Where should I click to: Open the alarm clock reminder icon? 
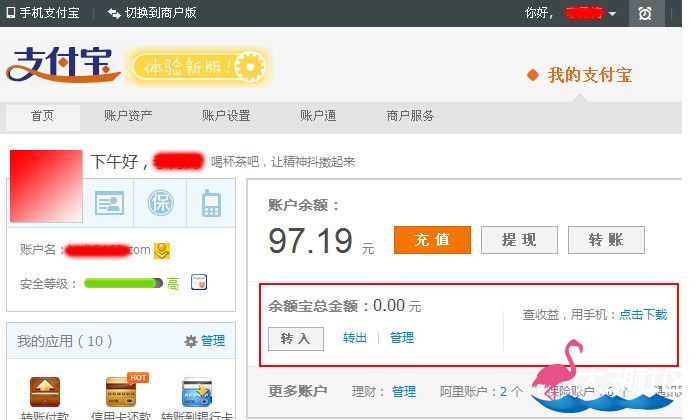645,13
